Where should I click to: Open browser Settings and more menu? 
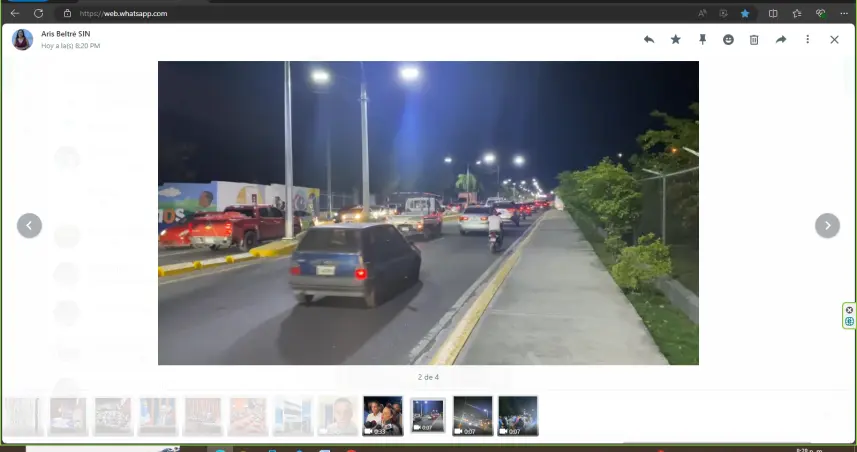pyautogui.click(x=844, y=13)
